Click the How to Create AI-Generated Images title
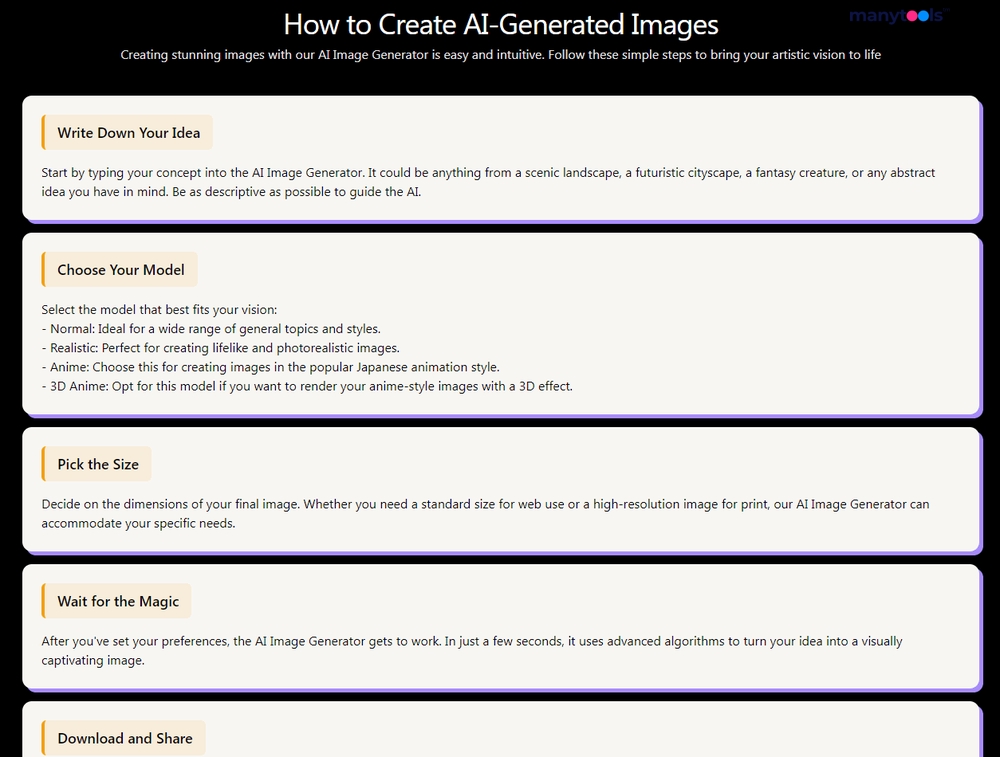 [501, 24]
